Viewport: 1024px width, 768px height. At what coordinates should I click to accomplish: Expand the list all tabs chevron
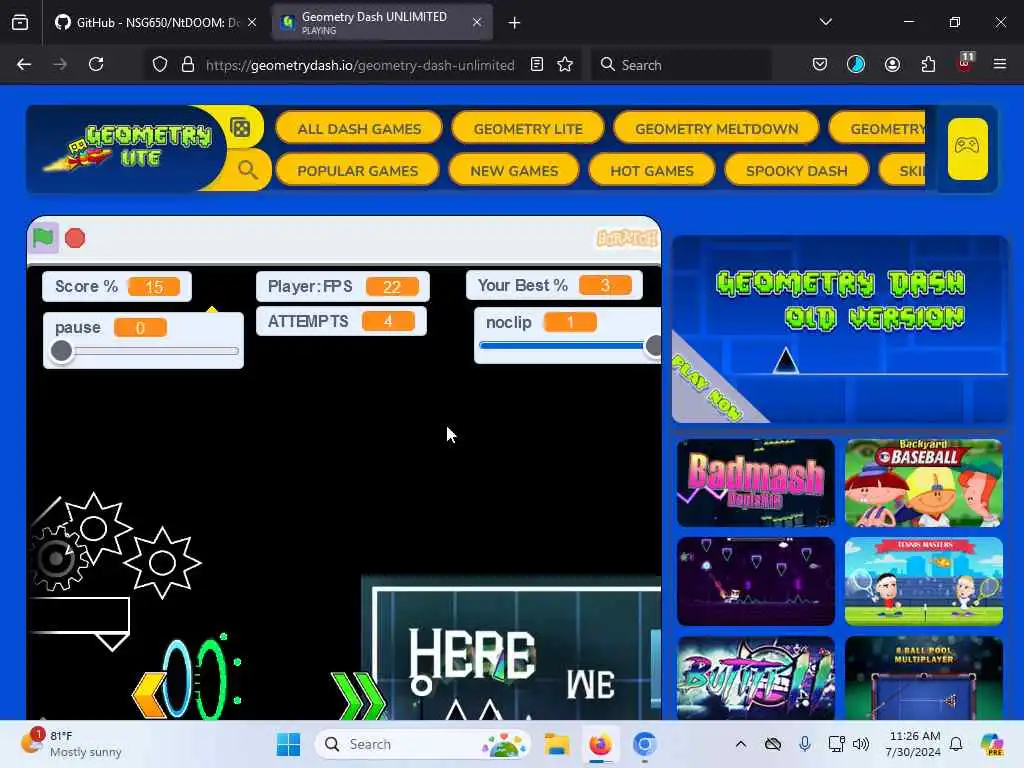[x=825, y=22]
